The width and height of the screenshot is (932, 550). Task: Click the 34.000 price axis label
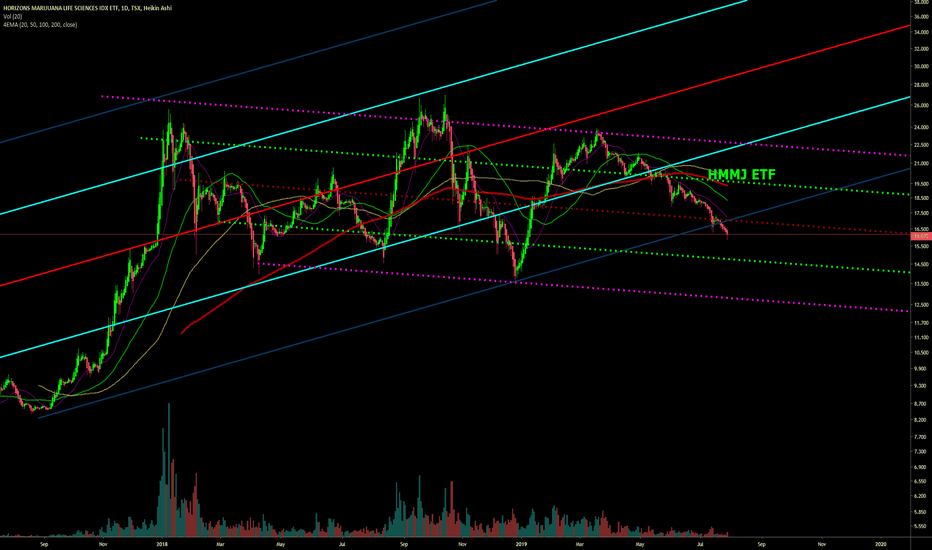click(921, 32)
